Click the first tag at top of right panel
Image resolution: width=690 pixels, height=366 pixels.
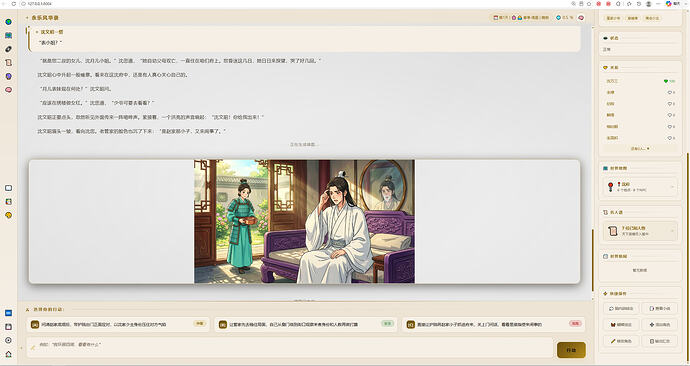[613, 18]
